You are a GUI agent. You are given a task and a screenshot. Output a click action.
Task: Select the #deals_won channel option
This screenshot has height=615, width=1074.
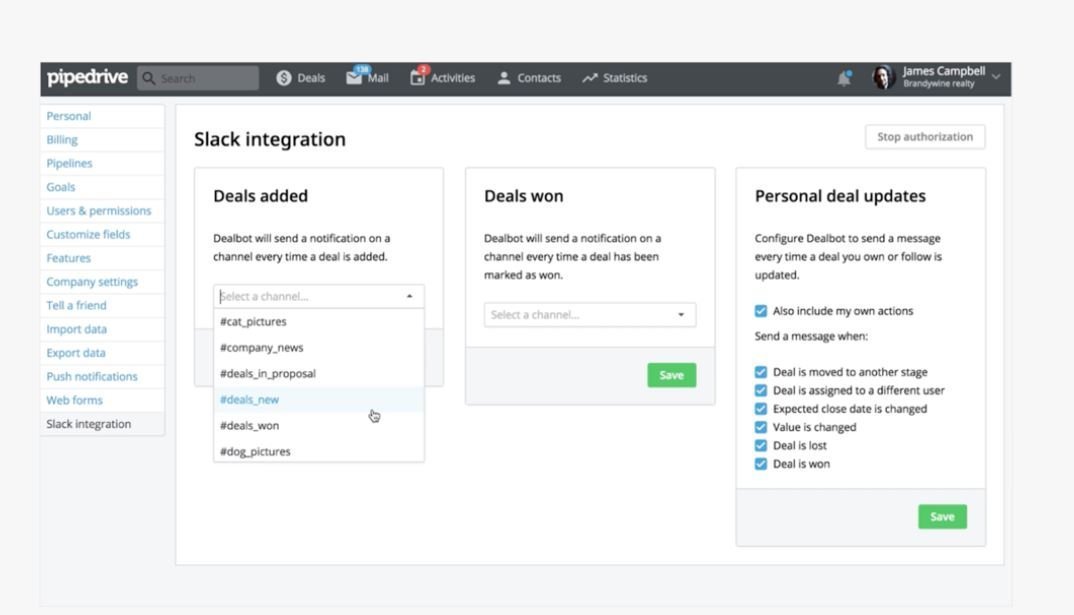(x=319, y=426)
